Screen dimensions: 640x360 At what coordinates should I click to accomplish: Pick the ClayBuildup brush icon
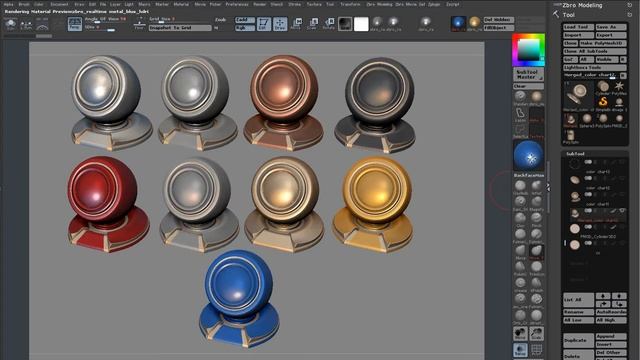(520, 187)
